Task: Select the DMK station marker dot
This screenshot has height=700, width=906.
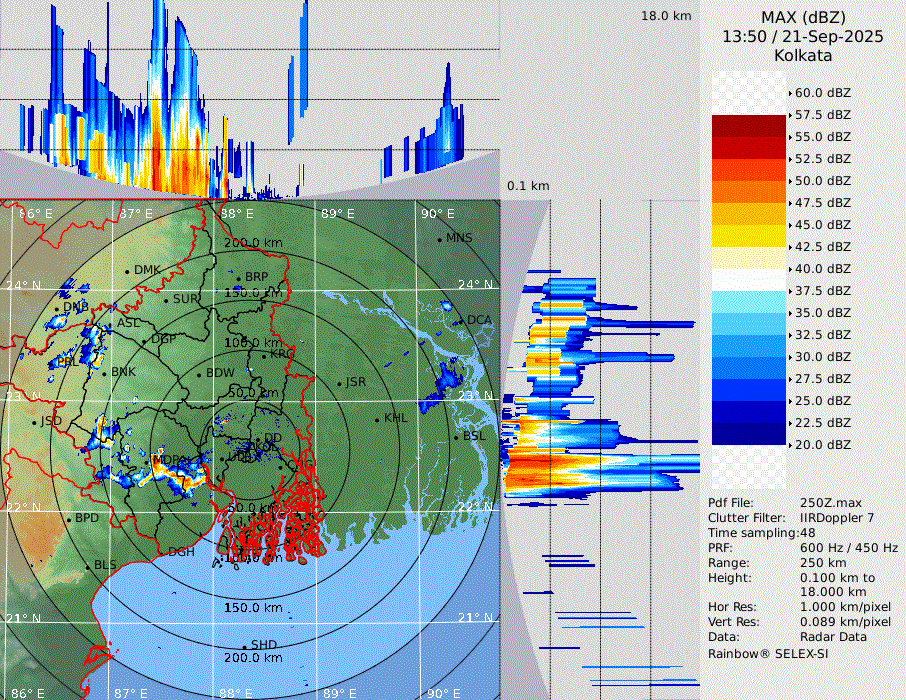Action: pos(127,271)
